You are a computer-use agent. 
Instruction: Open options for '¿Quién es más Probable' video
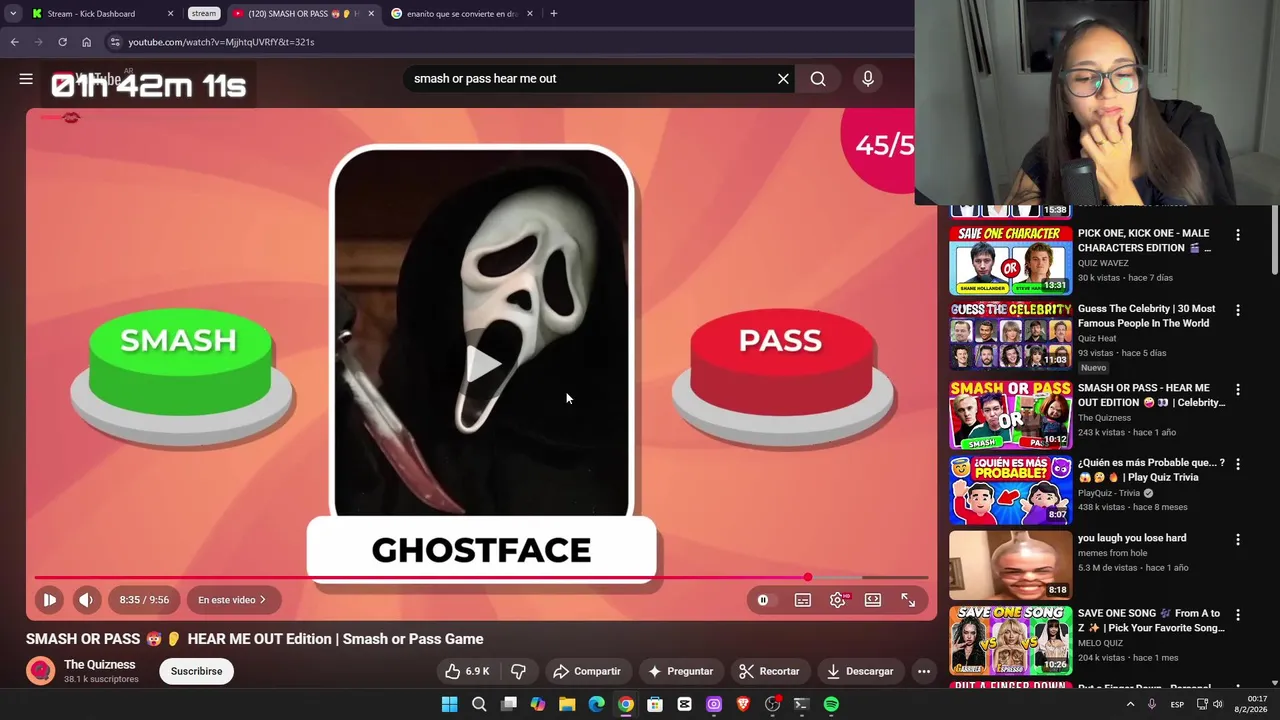pos(1238,465)
